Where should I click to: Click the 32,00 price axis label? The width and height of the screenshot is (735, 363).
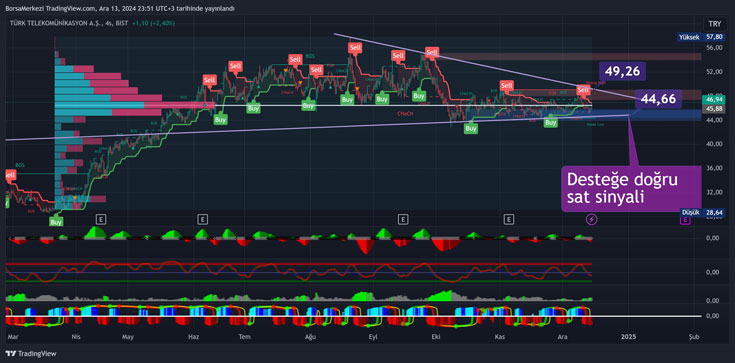click(714, 192)
